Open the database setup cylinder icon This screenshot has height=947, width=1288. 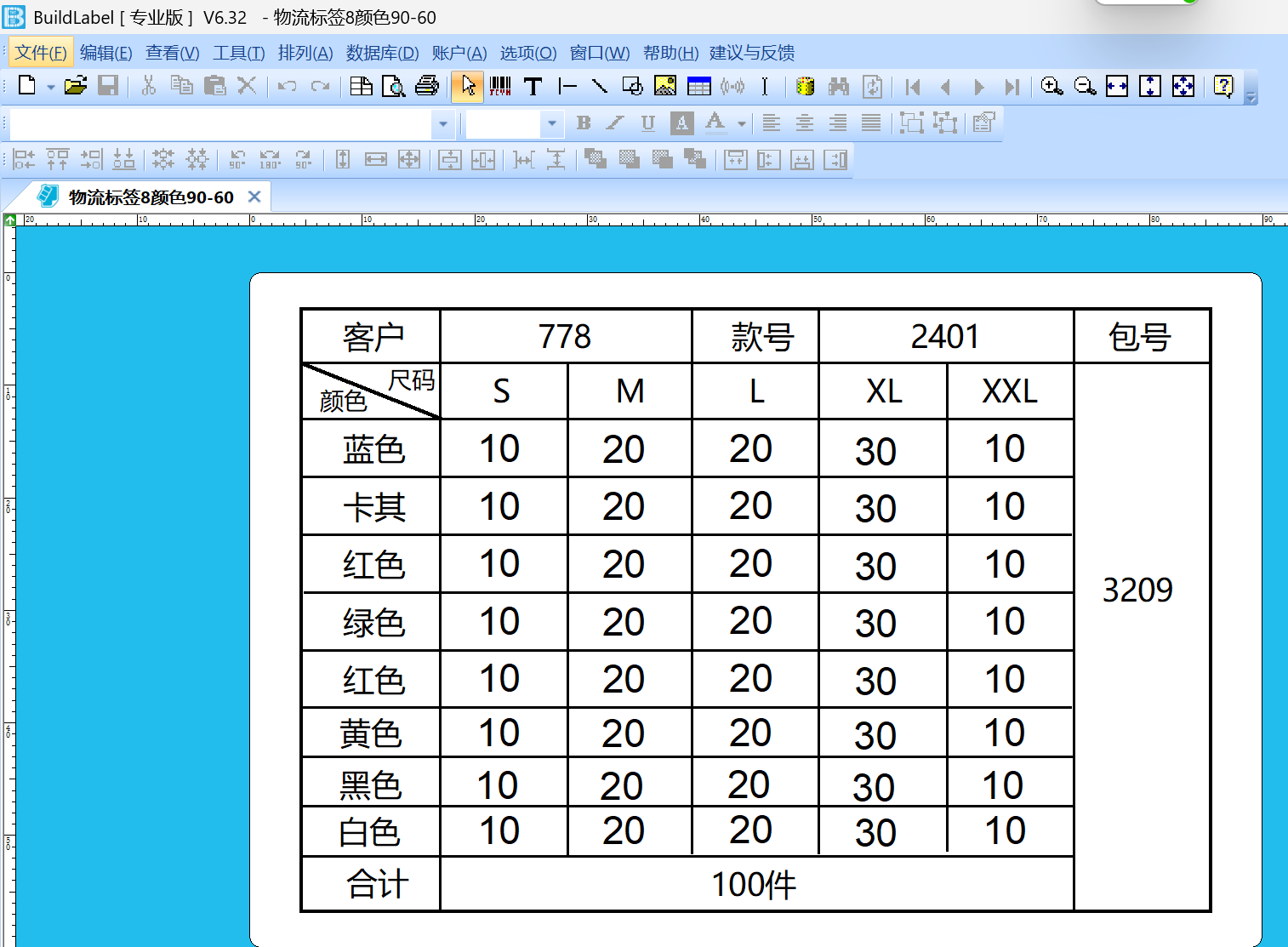coord(806,86)
